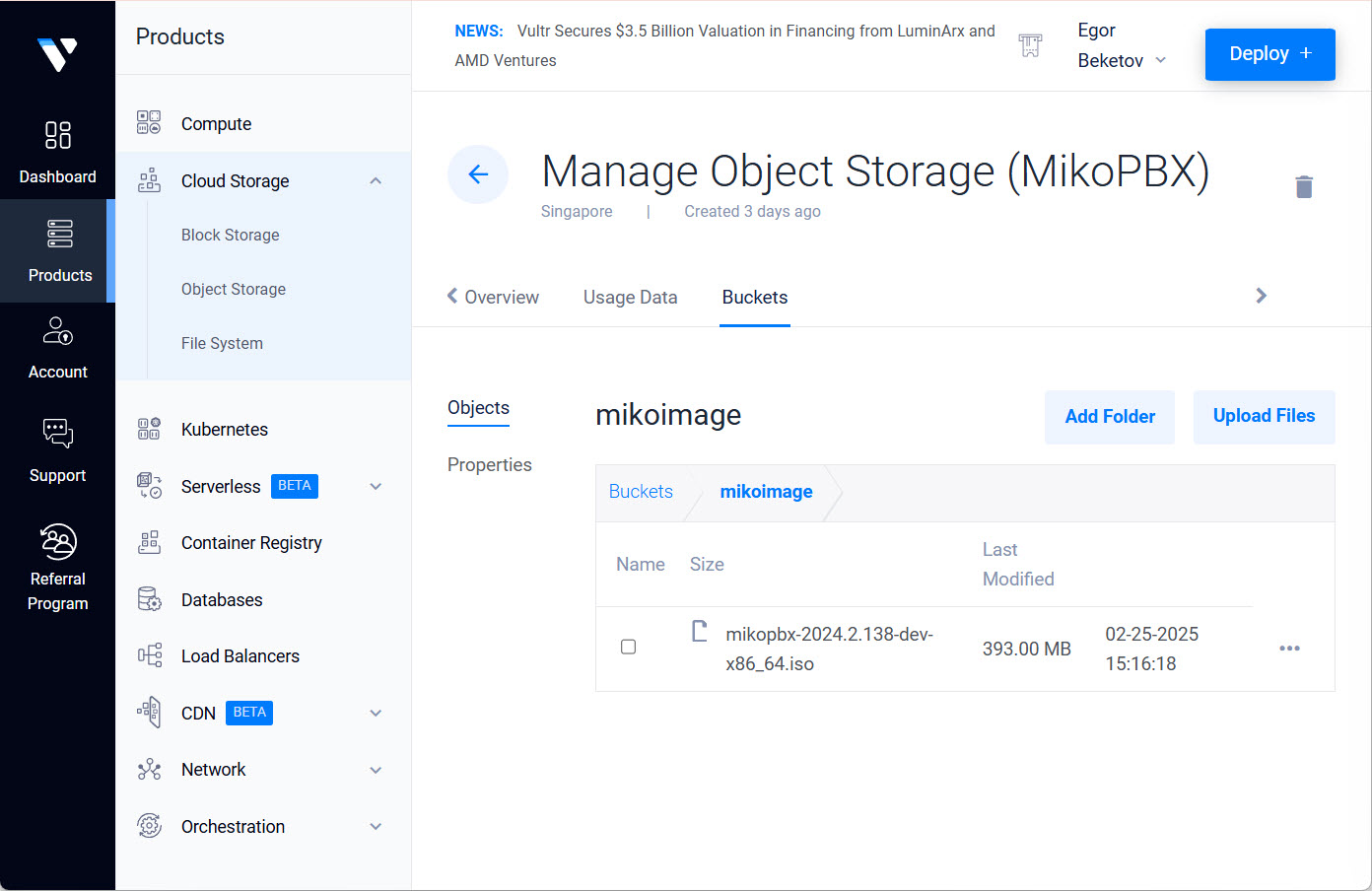Click the promo ticket icon in header
Viewport: 1372px width, 891px height.
pos(1030,45)
